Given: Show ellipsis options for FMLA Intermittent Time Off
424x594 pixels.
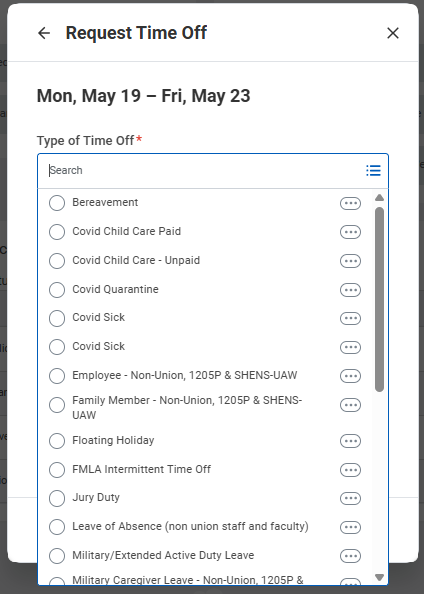Looking at the screenshot, I should click(350, 470).
